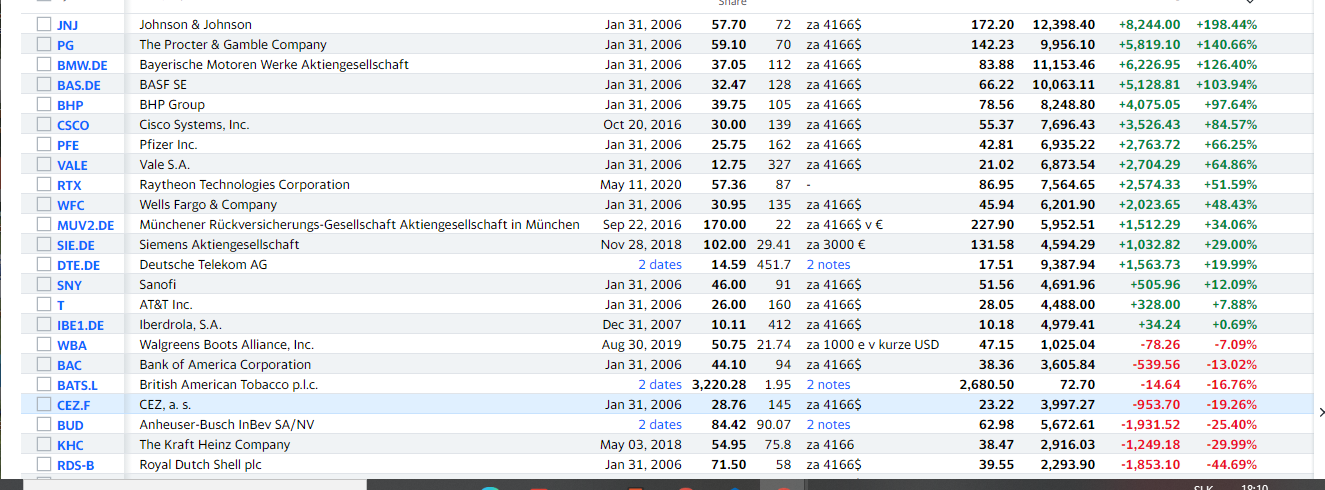Viewport: 1325px width, 490px height.
Task: Click the DTE.DE ticker symbol
Action: [78, 265]
